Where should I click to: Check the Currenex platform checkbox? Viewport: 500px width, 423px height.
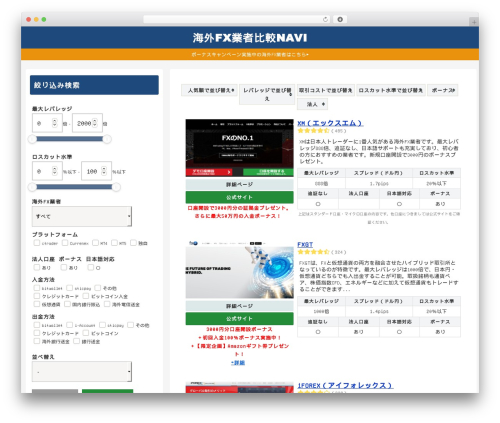pos(65,243)
